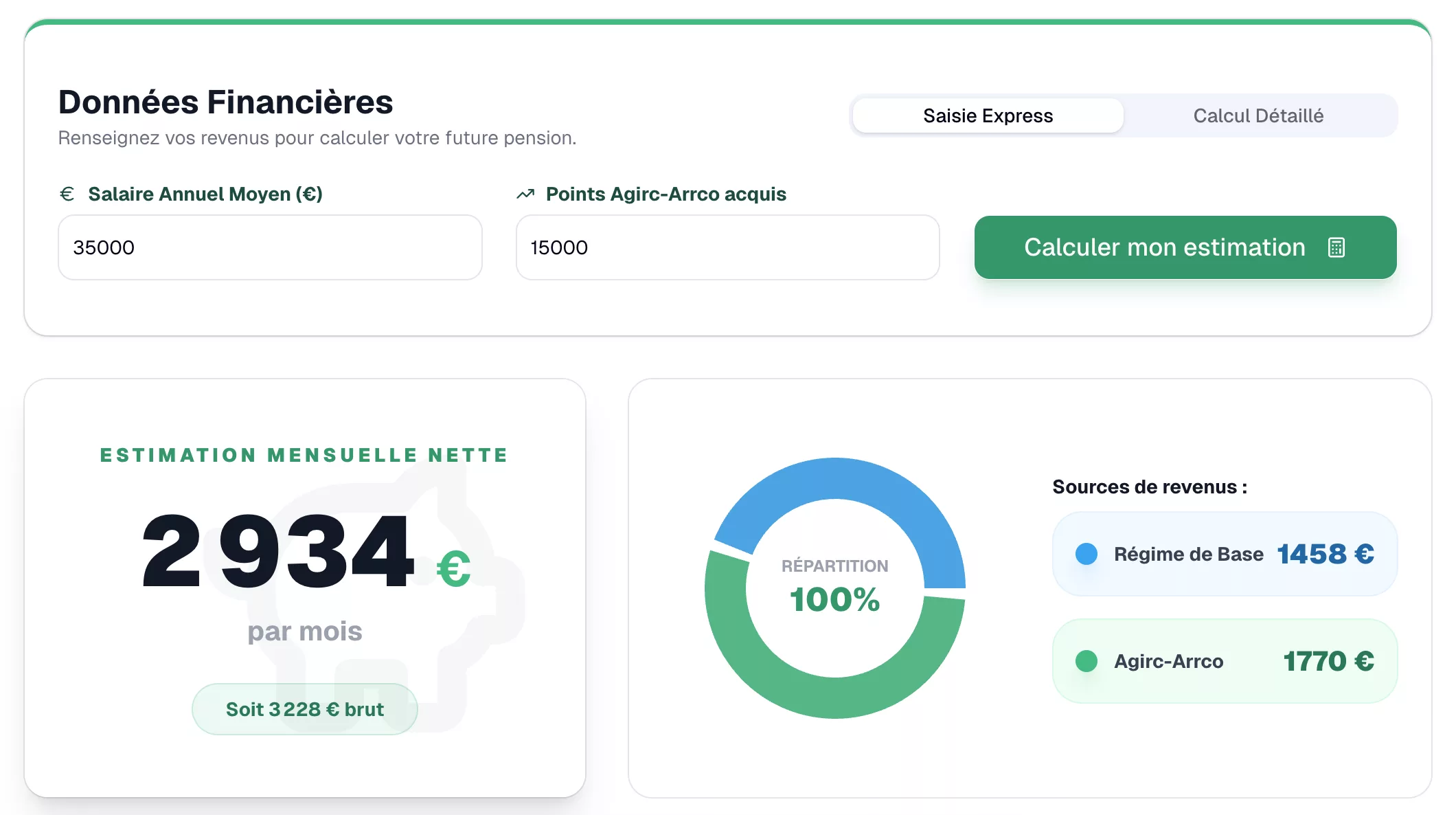Select the Régime de Base 1458 € card
The image size is (1456, 815).
point(1225,554)
